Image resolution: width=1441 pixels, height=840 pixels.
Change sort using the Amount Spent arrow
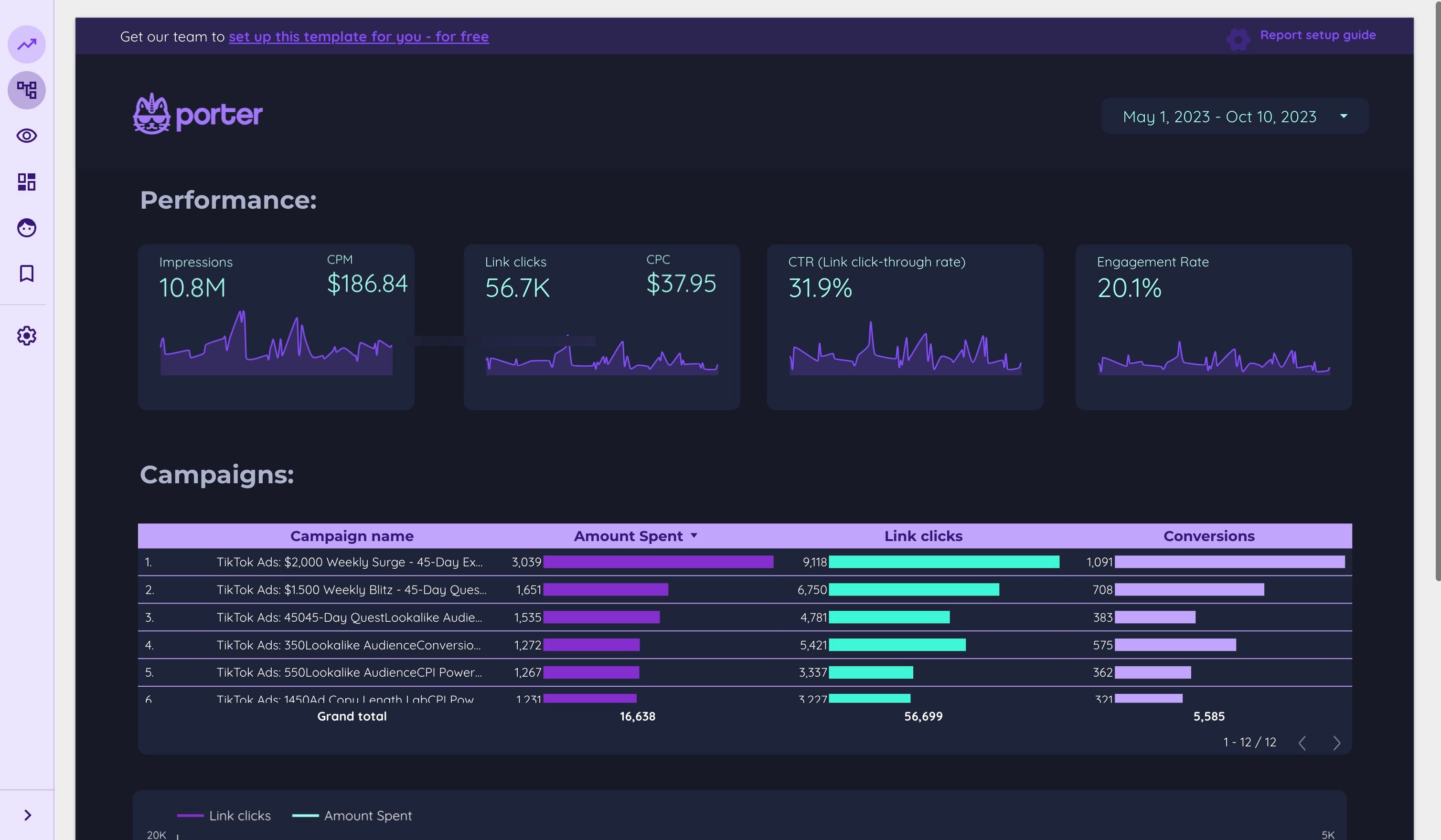tap(695, 535)
